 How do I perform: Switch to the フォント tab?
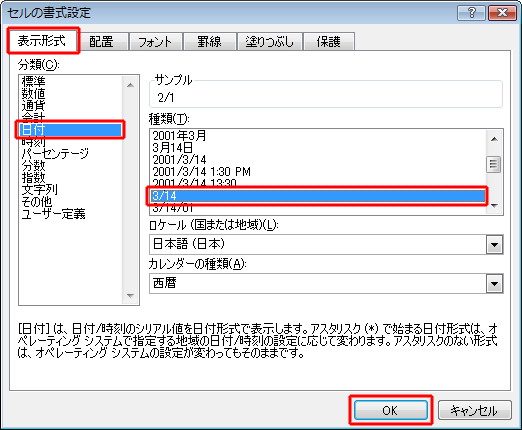point(155,42)
